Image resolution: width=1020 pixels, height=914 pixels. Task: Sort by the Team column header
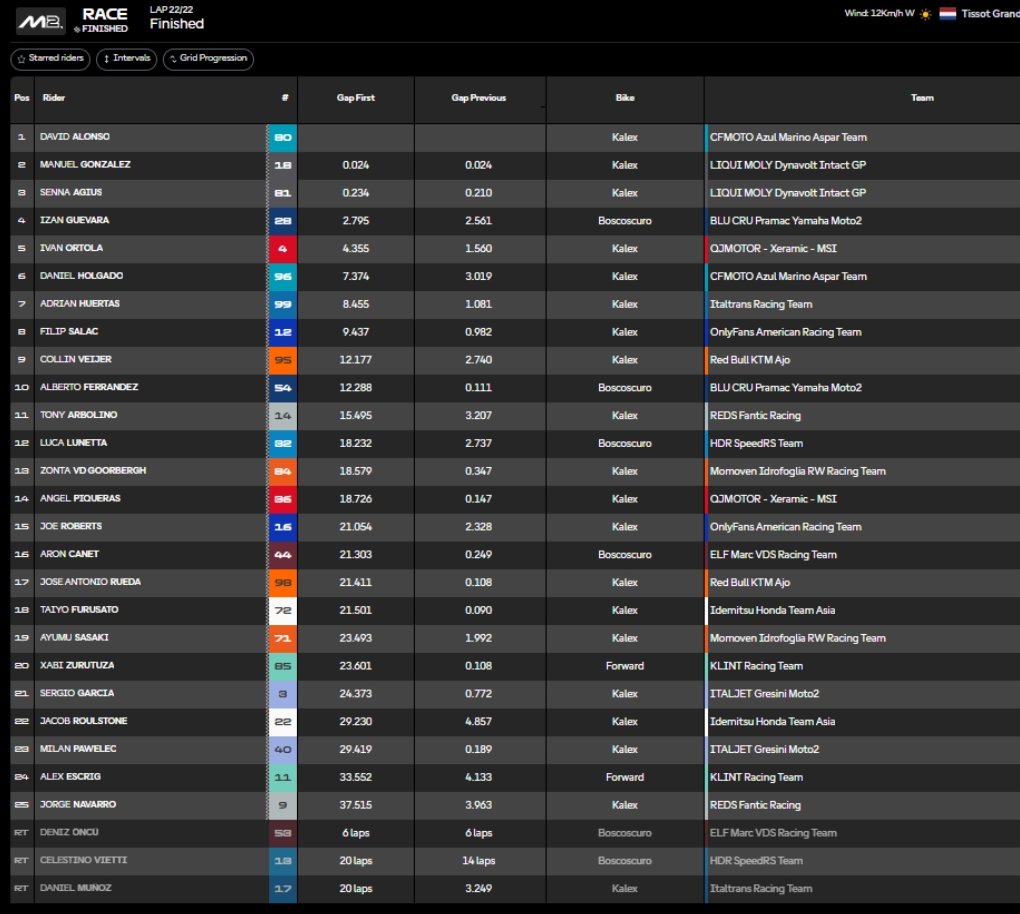922,98
